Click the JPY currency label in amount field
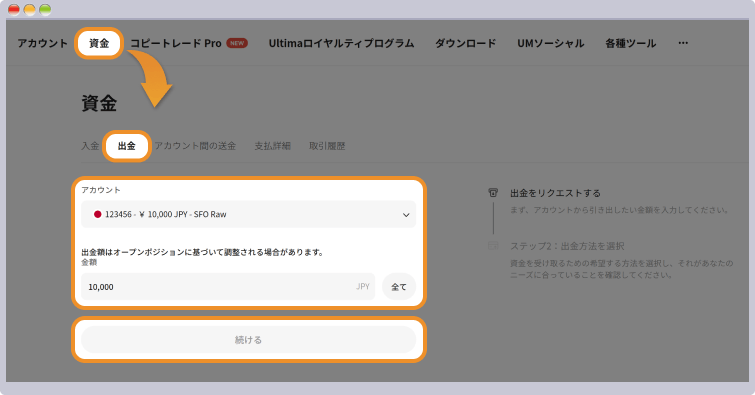This screenshot has width=755, height=395. pos(363,287)
